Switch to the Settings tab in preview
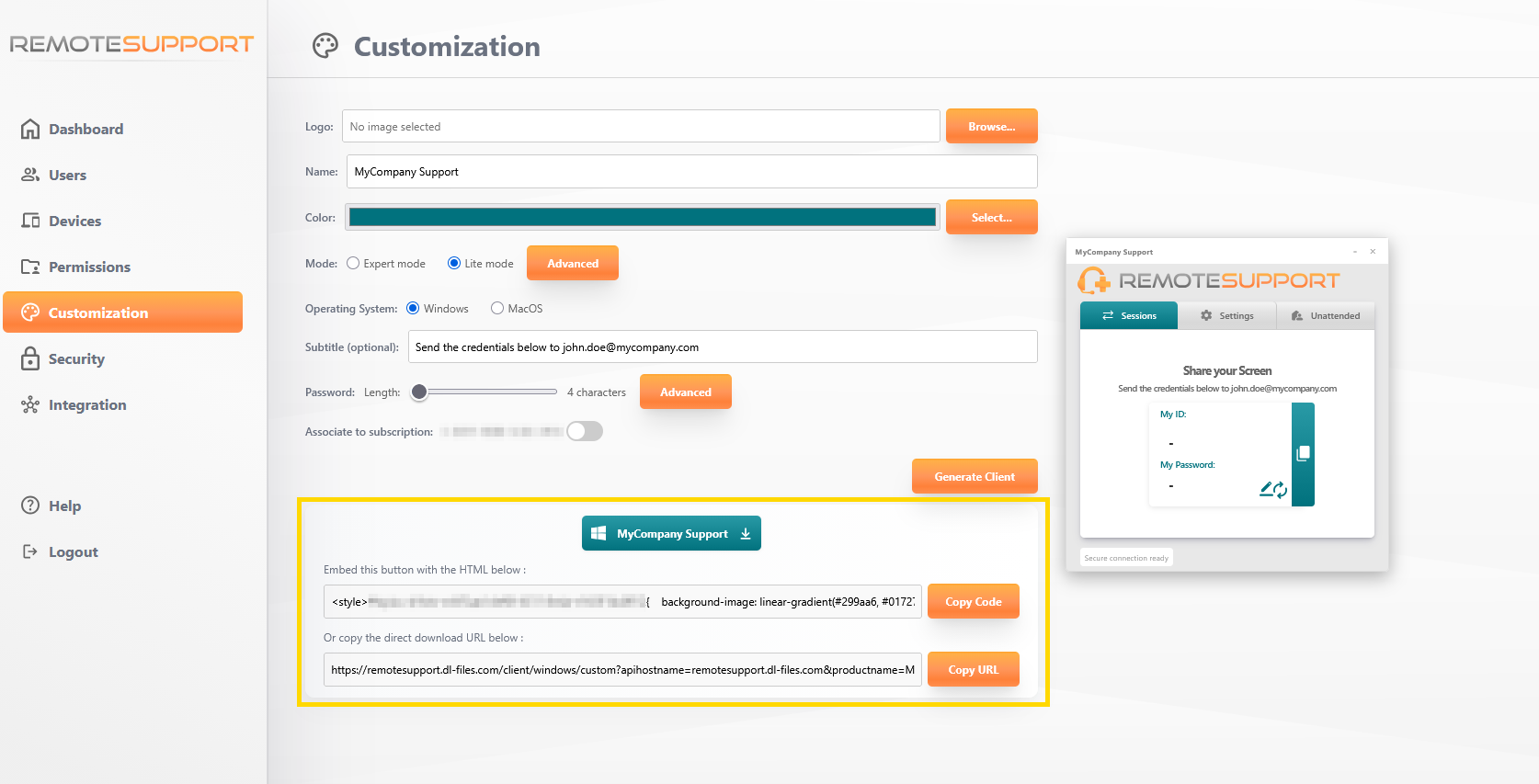 pyautogui.click(x=1226, y=316)
